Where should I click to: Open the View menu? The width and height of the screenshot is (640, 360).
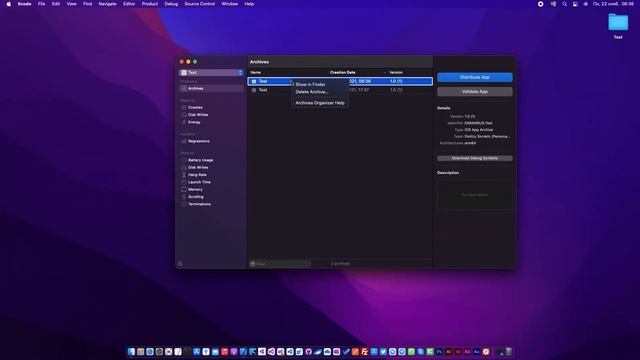[x=71, y=4]
